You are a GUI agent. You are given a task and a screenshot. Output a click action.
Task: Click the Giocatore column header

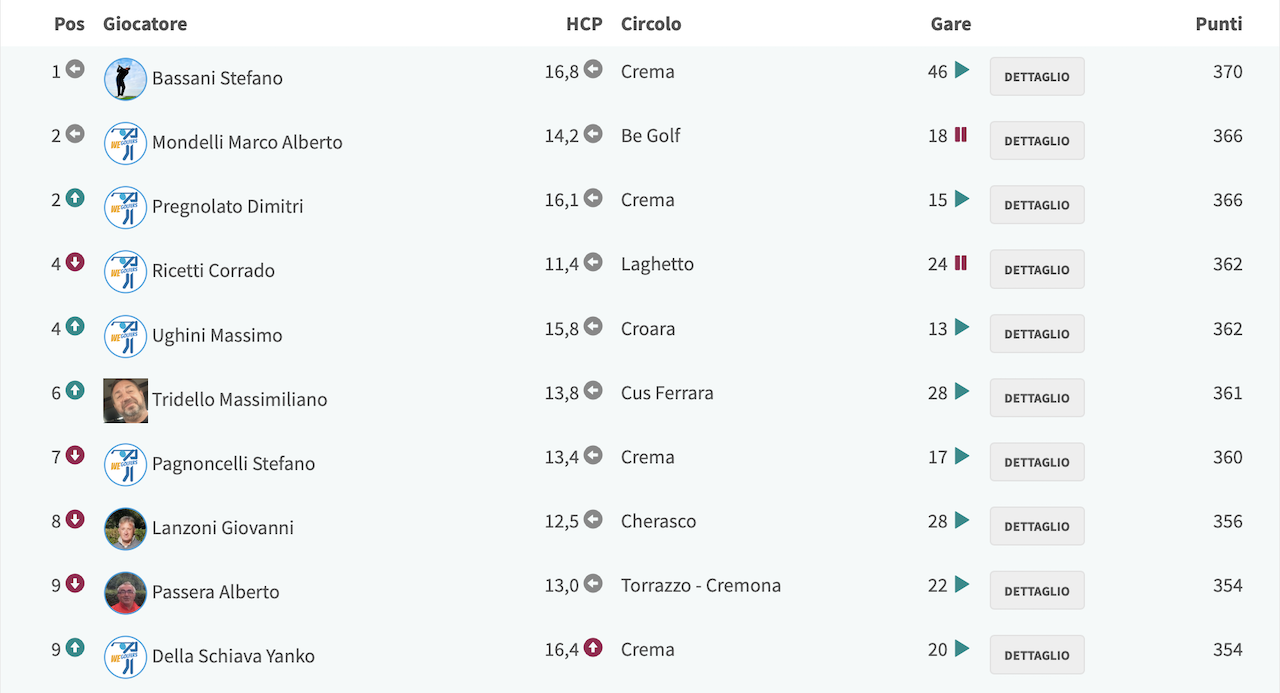click(x=145, y=24)
